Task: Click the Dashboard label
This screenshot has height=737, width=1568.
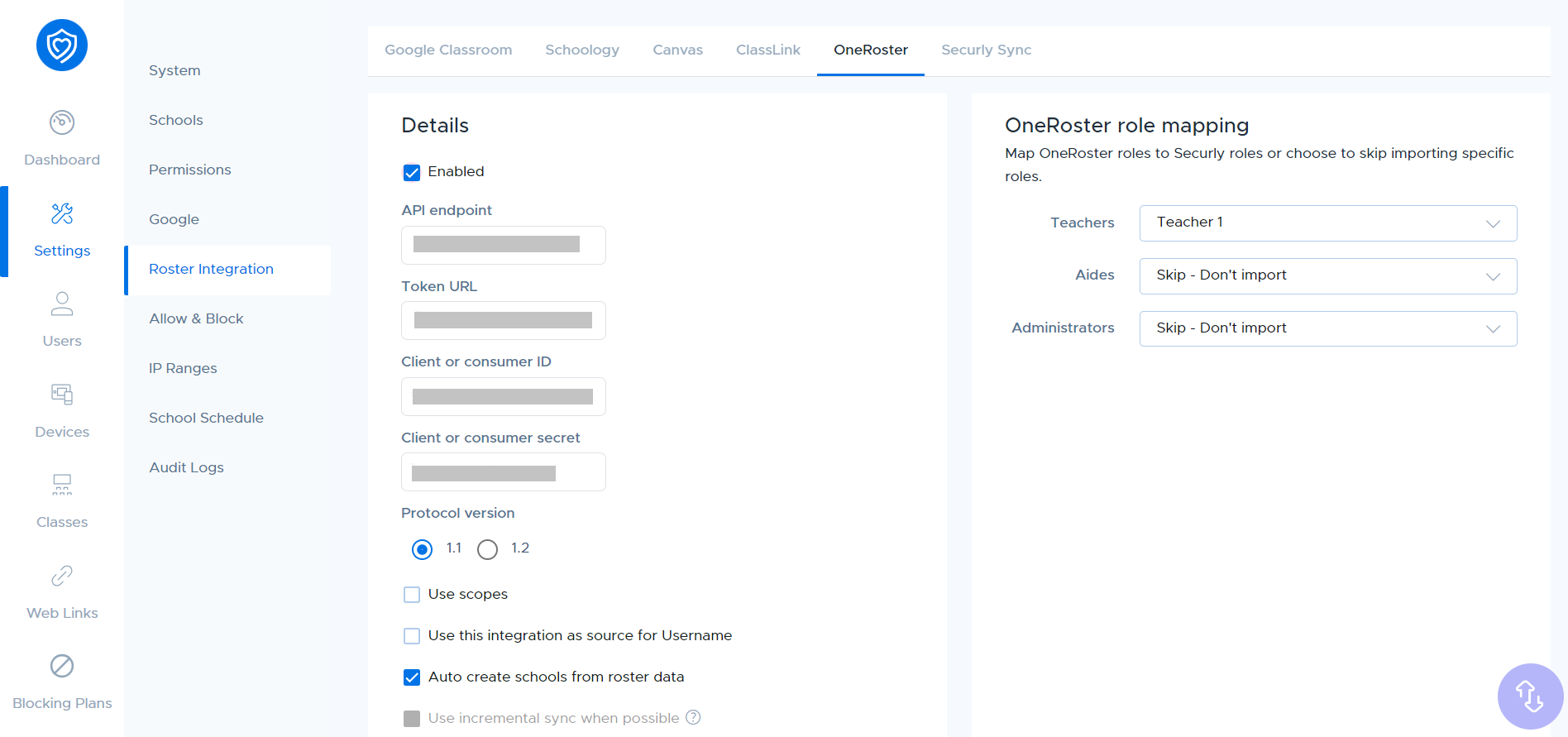Action: pos(62,160)
